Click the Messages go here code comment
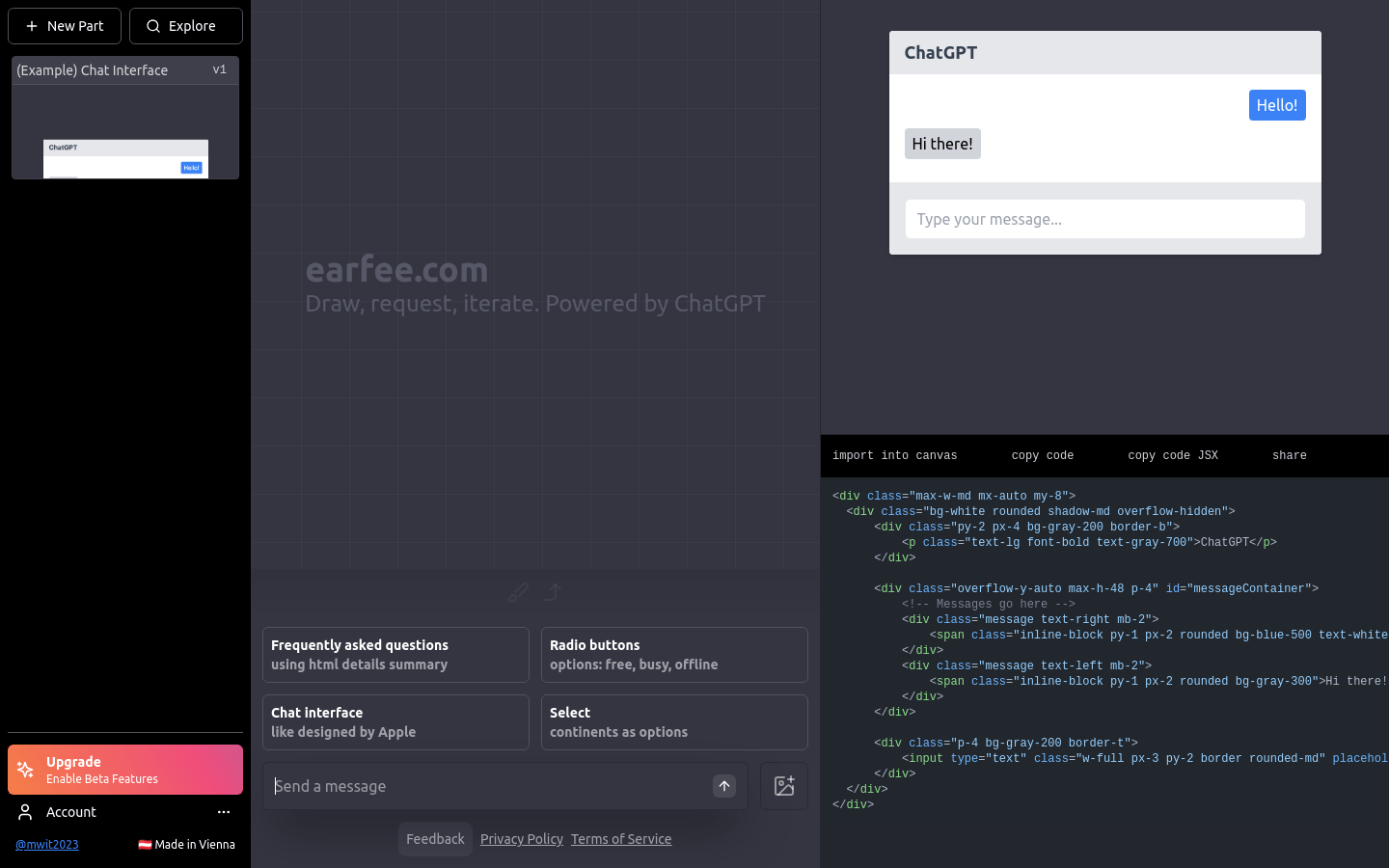The image size is (1389, 868). click(x=989, y=604)
